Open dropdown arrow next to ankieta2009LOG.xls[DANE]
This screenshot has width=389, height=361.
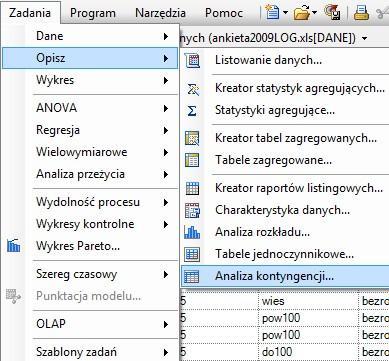tap(364, 39)
